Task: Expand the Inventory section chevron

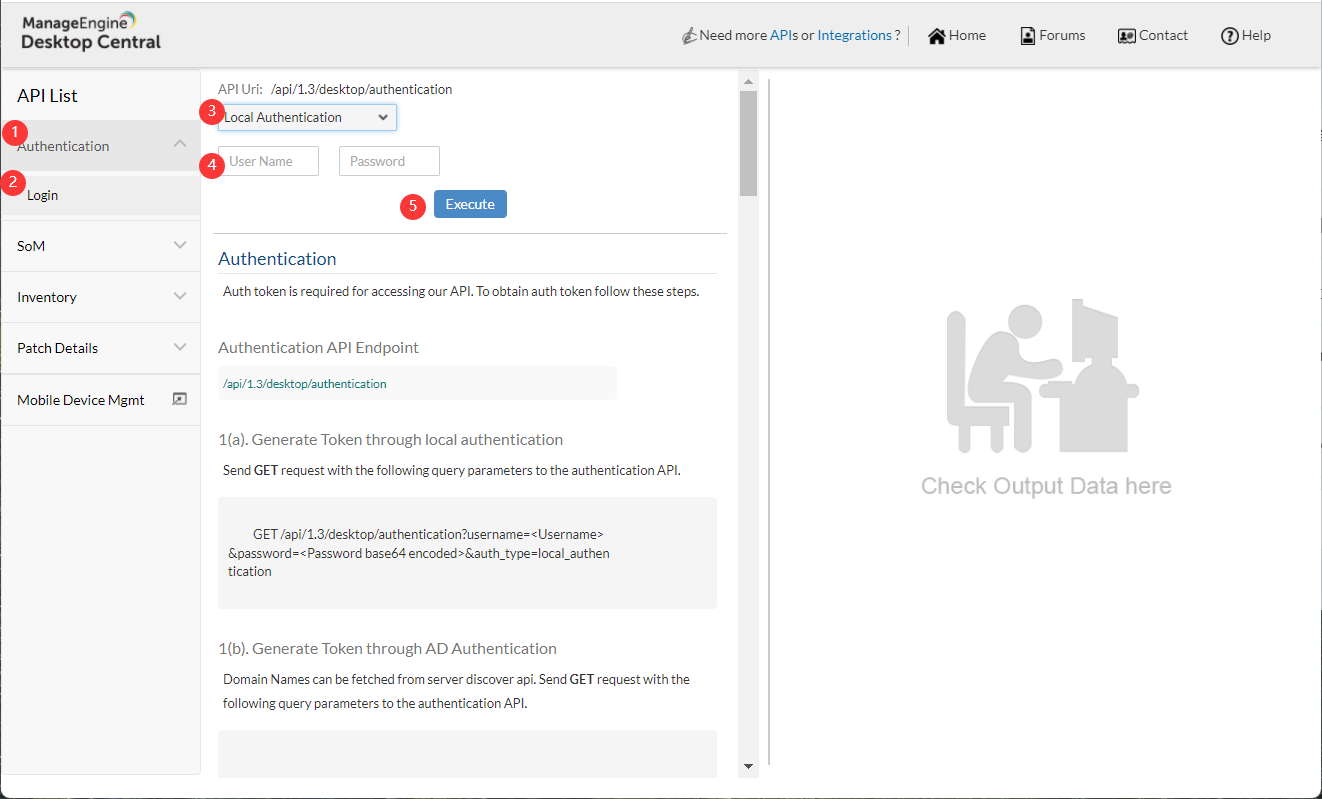Action: tap(180, 296)
